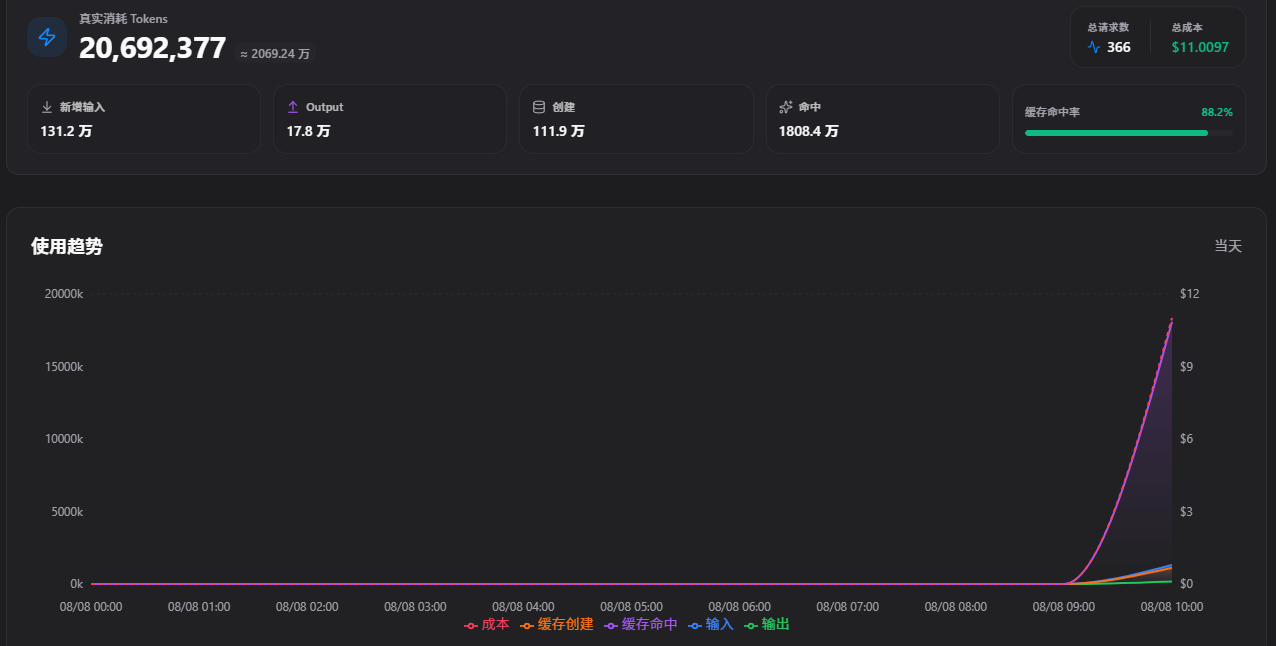Toggle the 缓存命中 series in chart legend

click(x=641, y=624)
